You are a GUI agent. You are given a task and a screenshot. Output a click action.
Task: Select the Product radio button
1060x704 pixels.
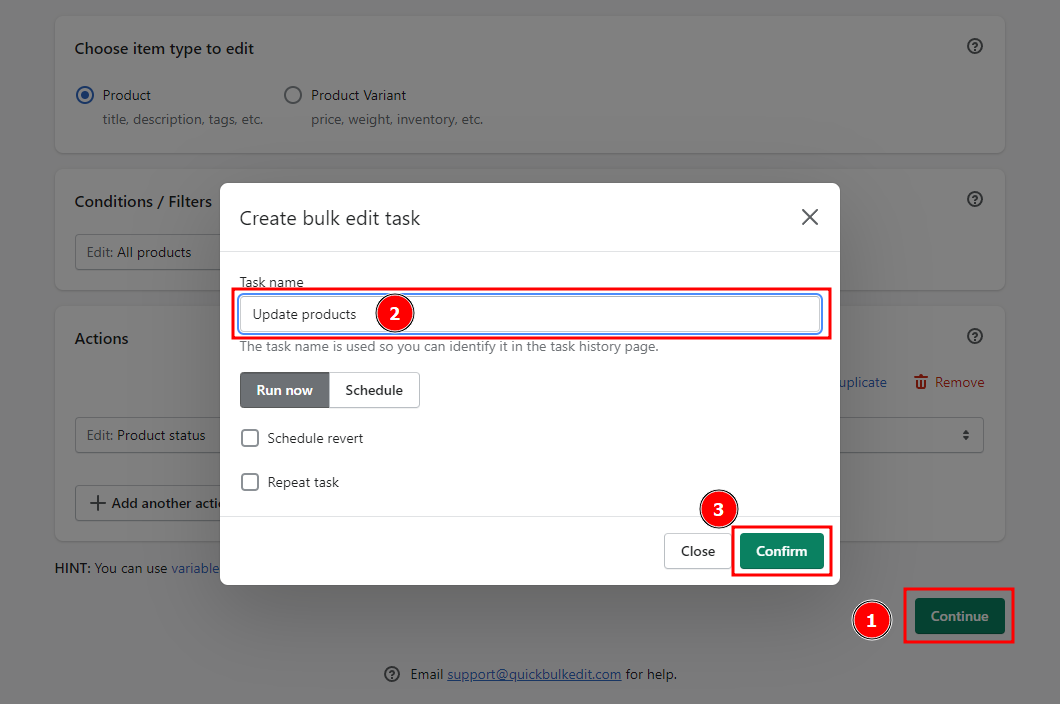click(x=85, y=95)
